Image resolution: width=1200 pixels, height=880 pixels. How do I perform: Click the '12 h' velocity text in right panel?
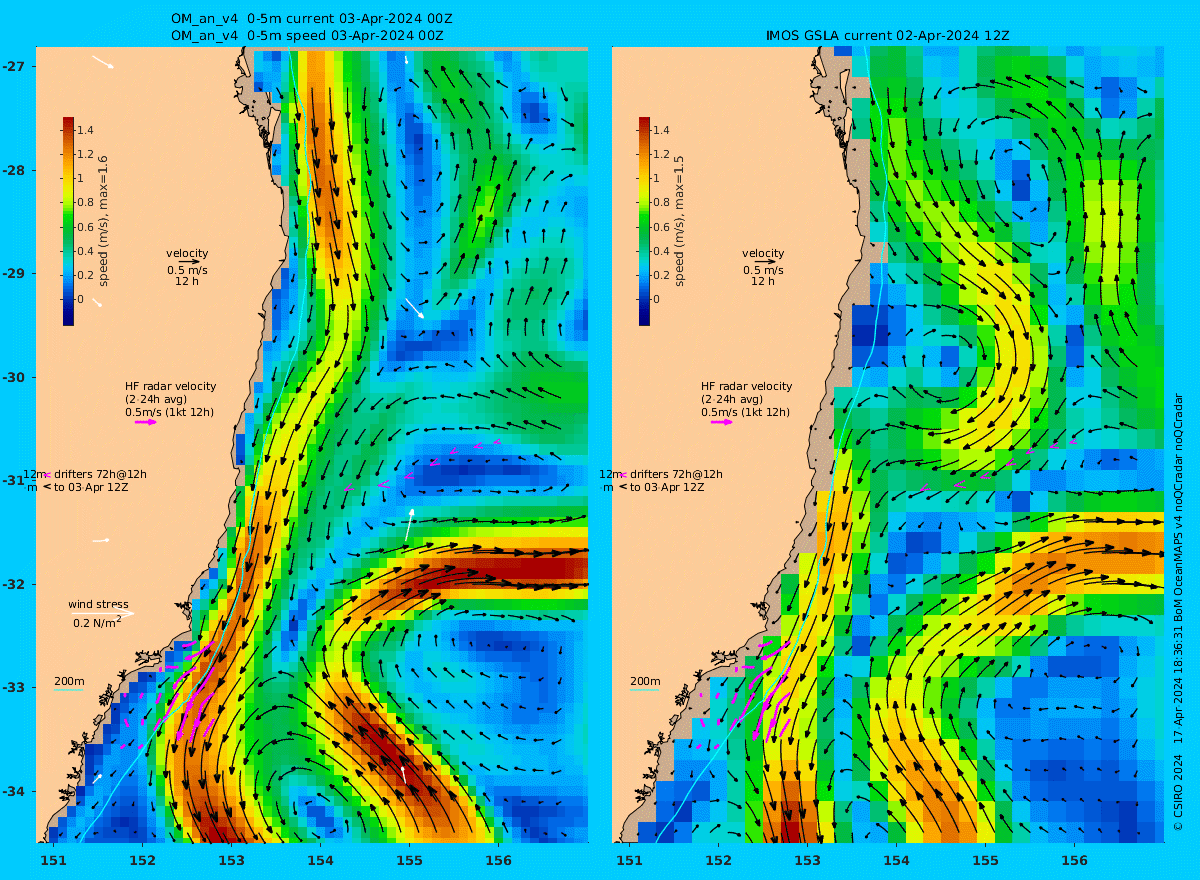click(x=763, y=281)
